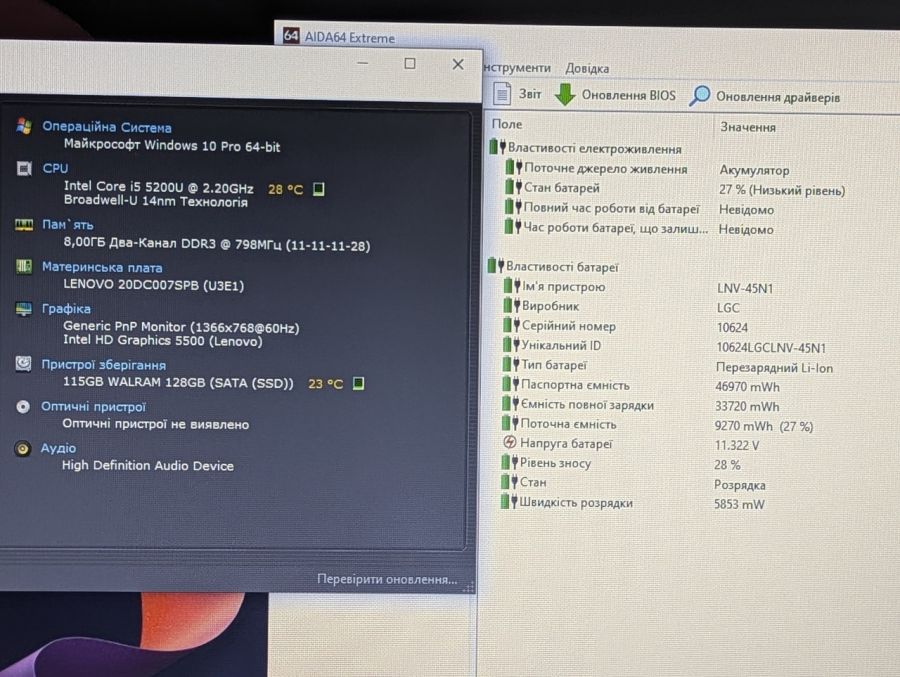This screenshot has width=900, height=677.
Task: Click the monitor icon next to Графіка
Action: click(x=24, y=309)
